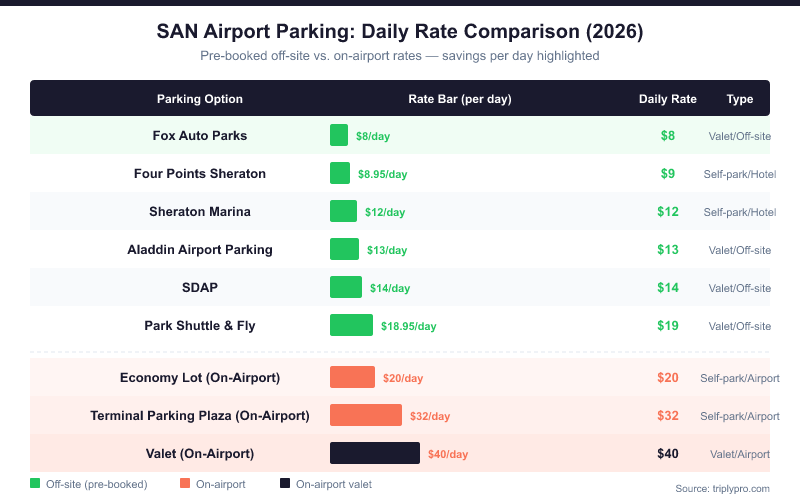Click the Type column header
This screenshot has width=800, height=500.
(740, 99)
